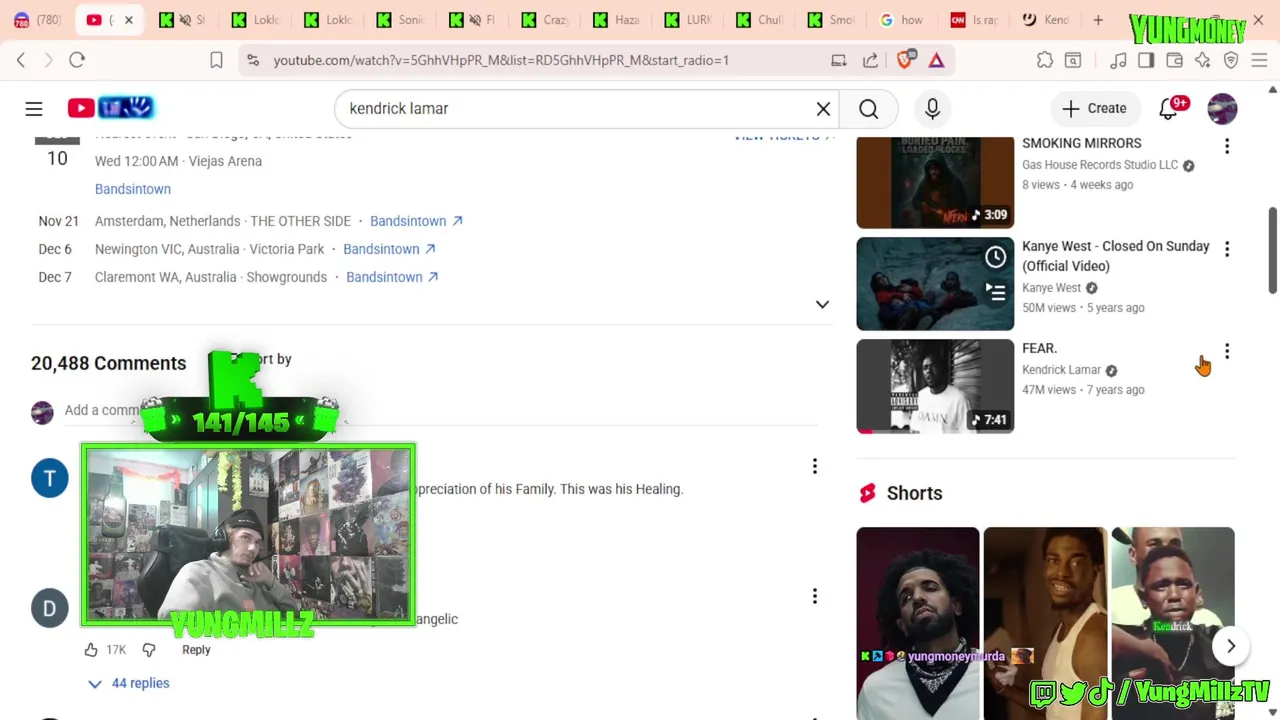The width and height of the screenshot is (1280, 720).
Task: Open the Brave Shields lion icon
Action: [905, 60]
